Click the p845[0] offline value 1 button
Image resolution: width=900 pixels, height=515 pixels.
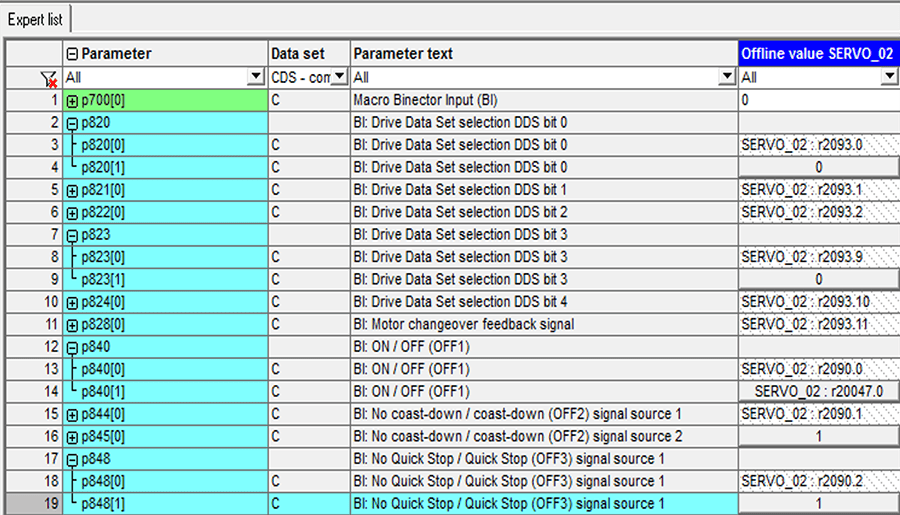pos(819,436)
